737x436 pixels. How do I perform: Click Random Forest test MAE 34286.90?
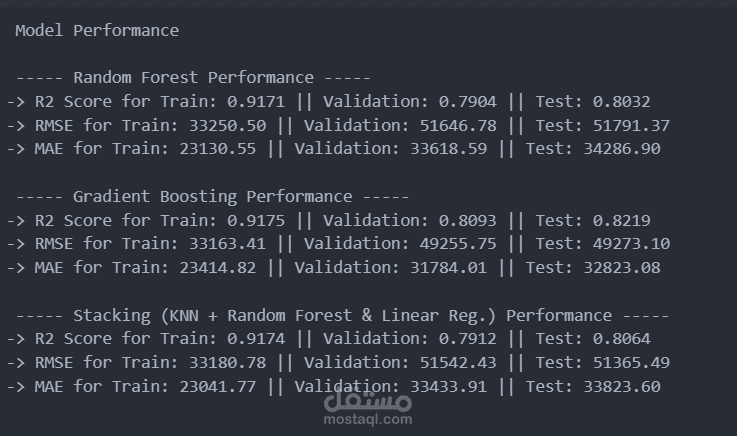point(622,149)
